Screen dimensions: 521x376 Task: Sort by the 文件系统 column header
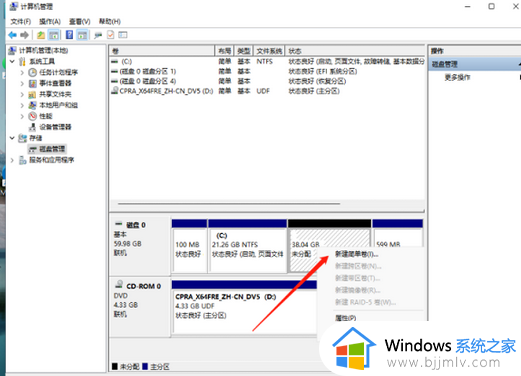(x=269, y=51)
